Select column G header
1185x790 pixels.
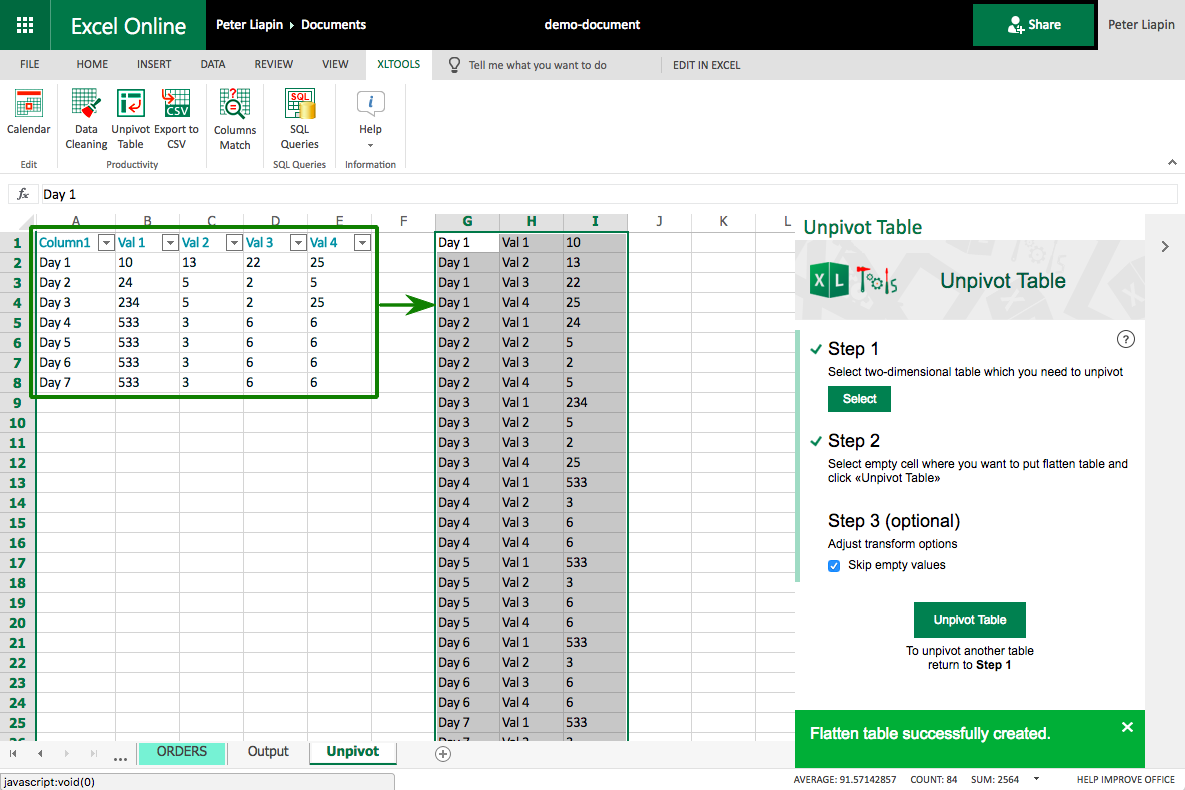(467, 222)
